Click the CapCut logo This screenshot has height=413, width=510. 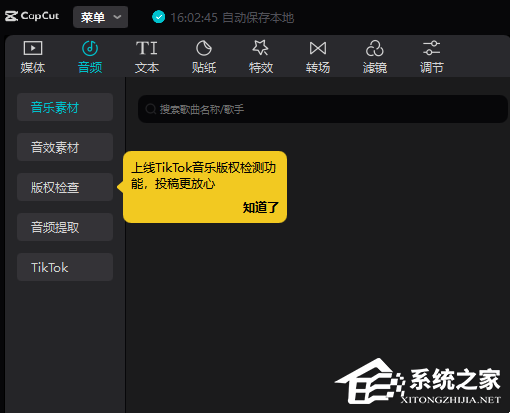click(32, 16)
